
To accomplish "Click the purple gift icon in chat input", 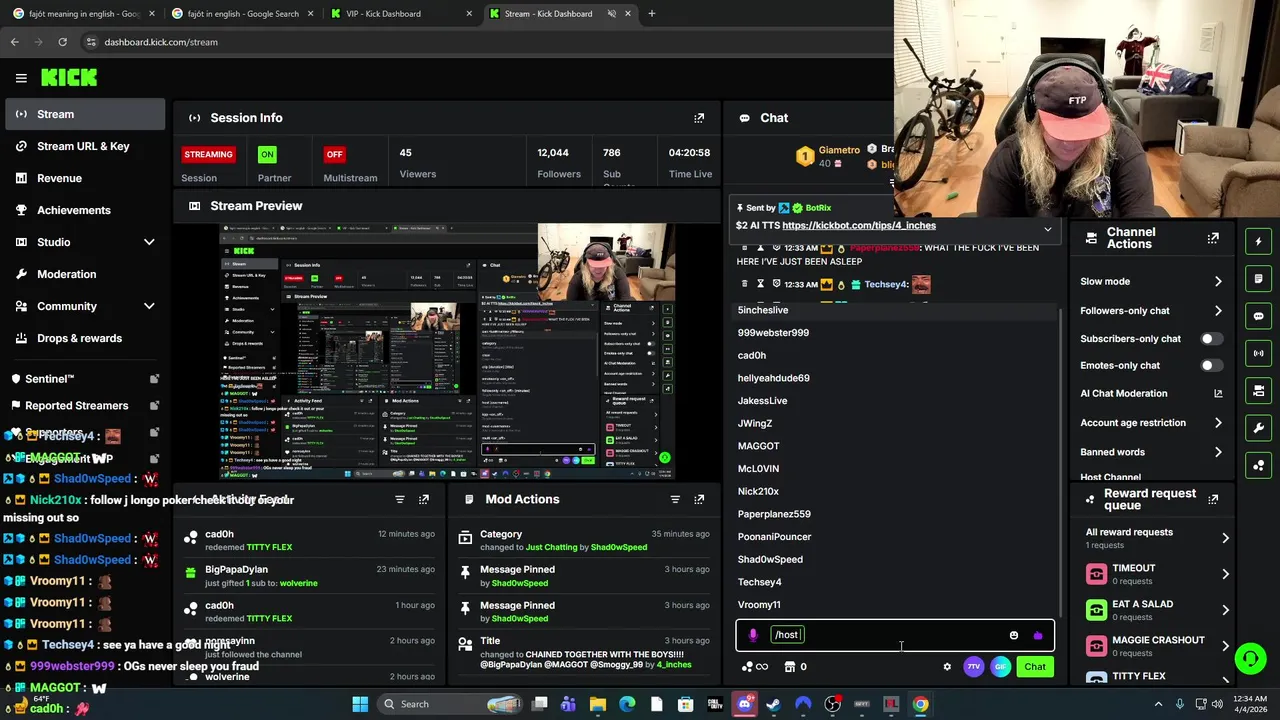I will point(1037,635).
